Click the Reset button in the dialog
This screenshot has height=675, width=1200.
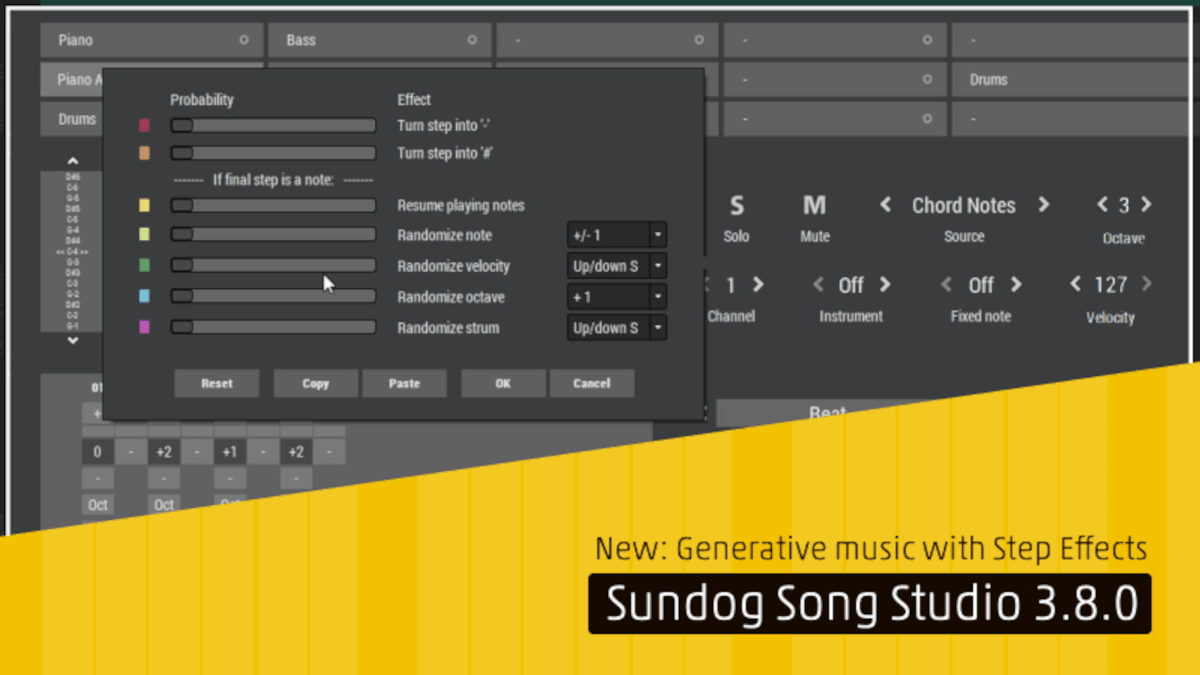(217, 383)
